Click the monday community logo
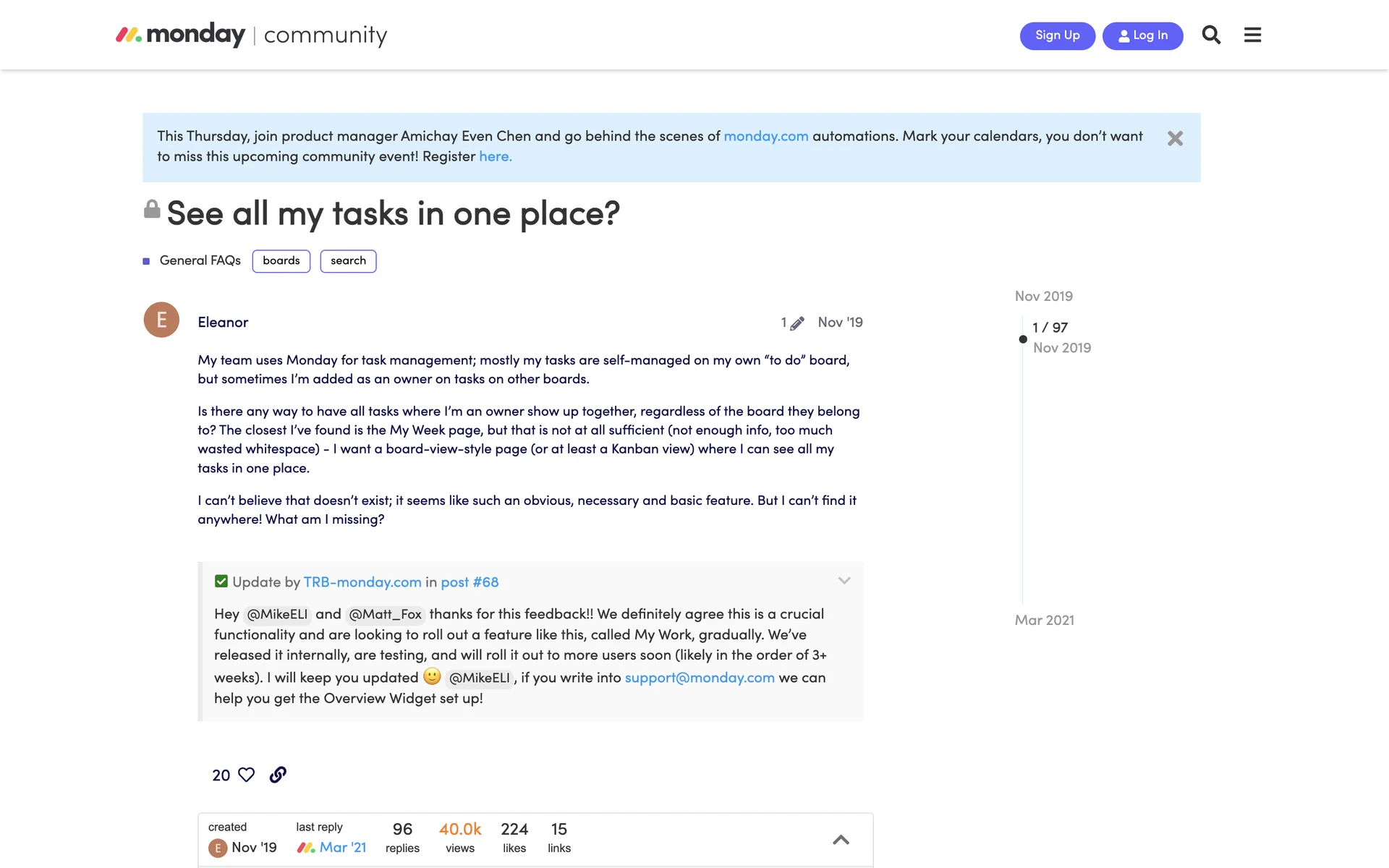The image size is (1389, 868). tap(251, 34)
